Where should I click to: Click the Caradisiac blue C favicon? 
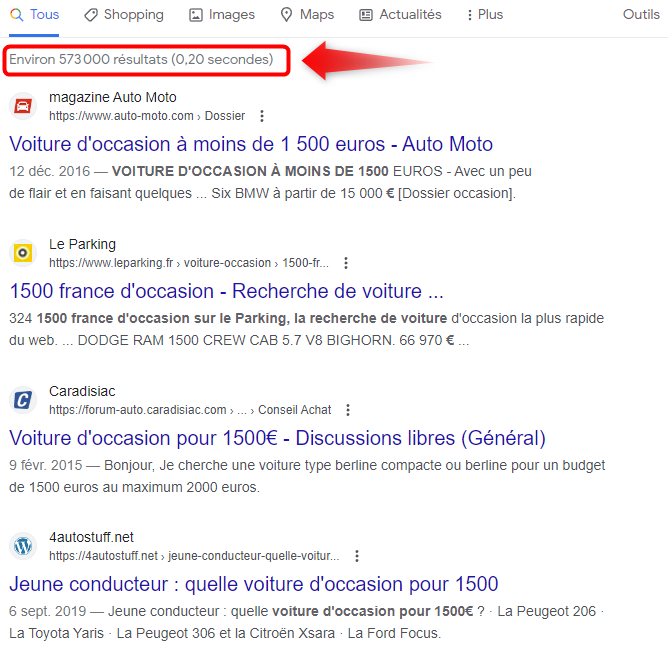tap(23, 400)
